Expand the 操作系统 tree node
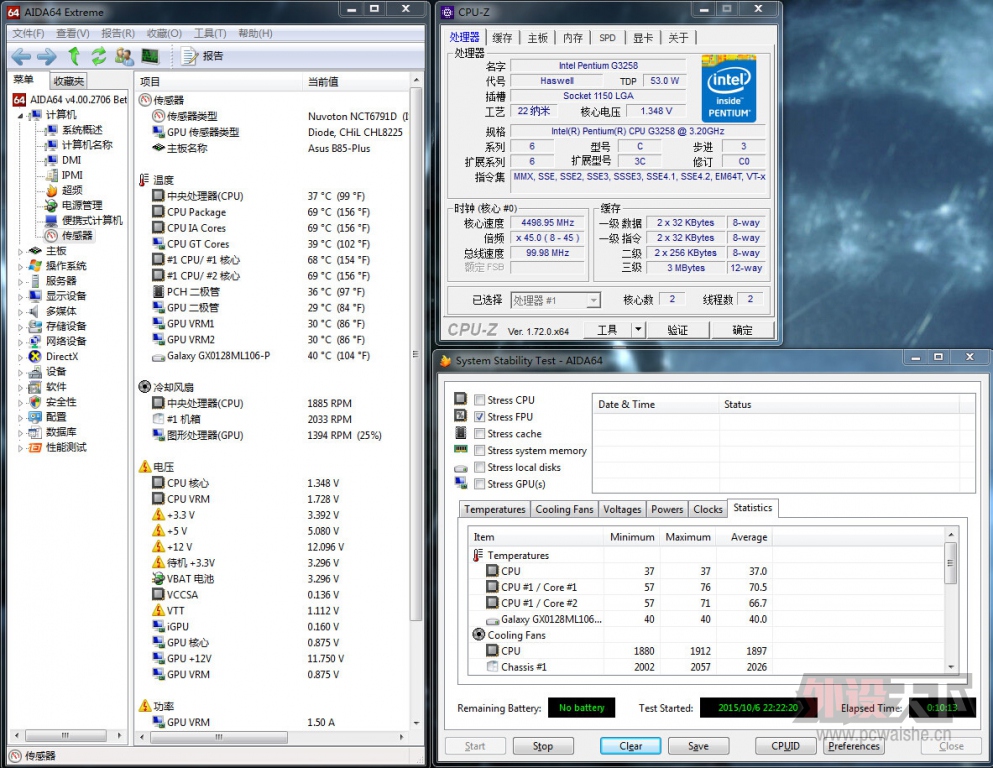The height and width of the screenshot is (768, 993). 20,267
